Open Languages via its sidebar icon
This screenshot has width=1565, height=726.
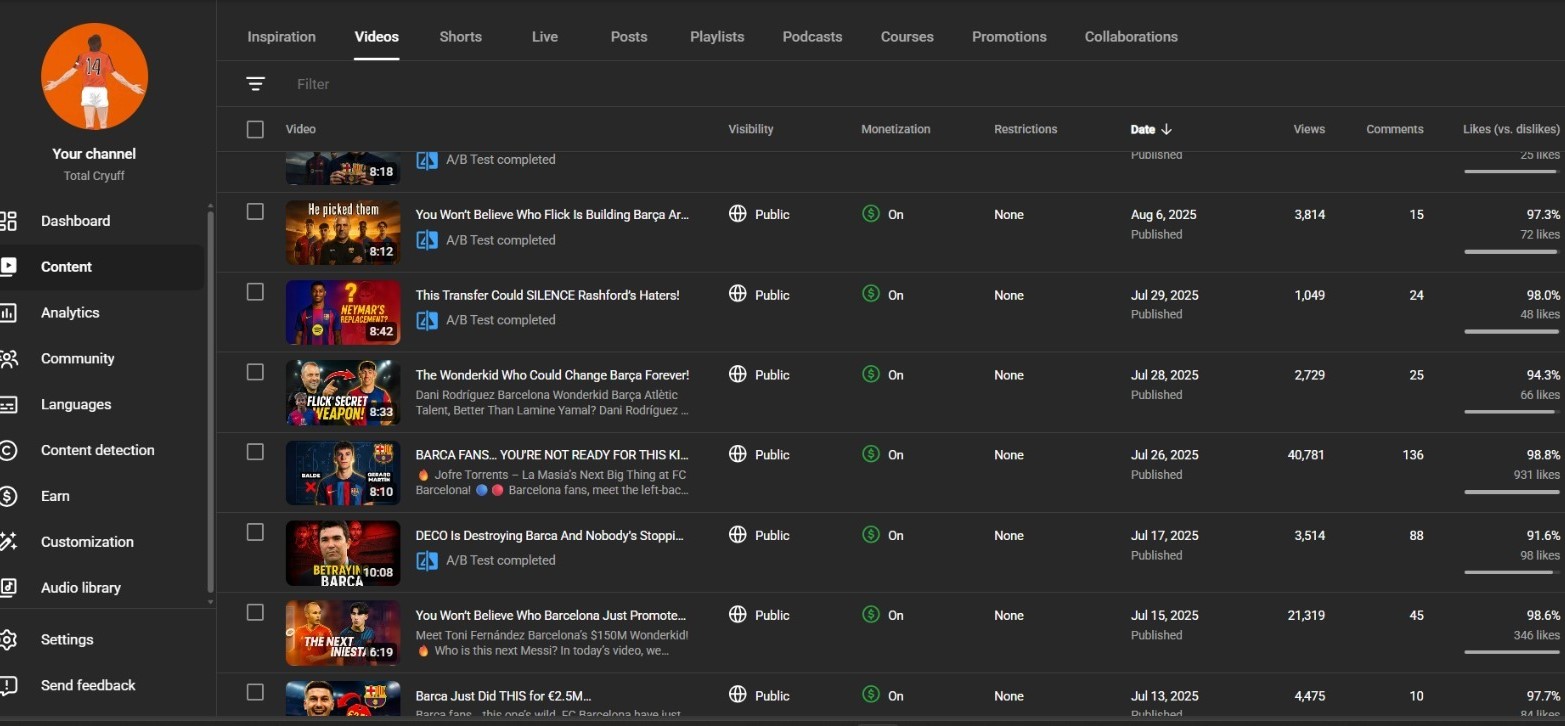[x=8, y=405]
